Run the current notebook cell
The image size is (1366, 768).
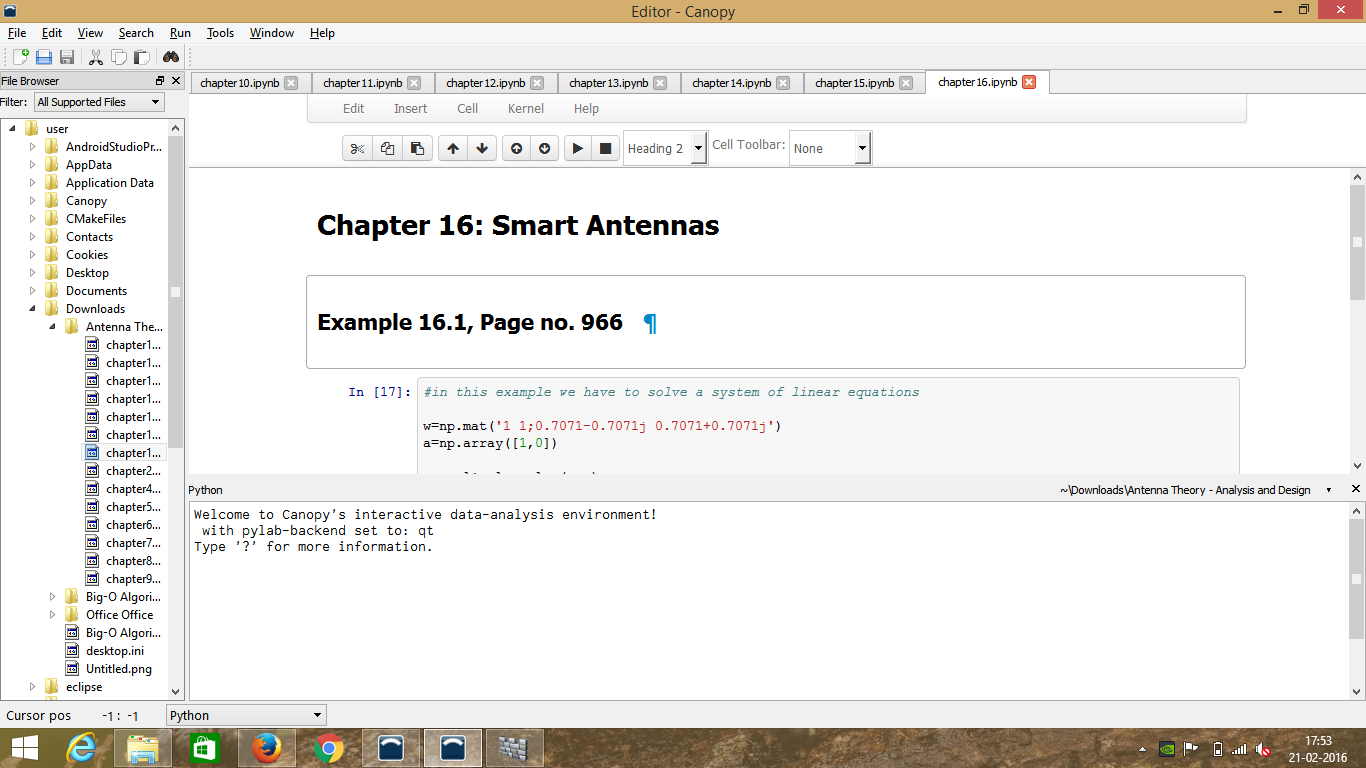(x=577, y=149)
